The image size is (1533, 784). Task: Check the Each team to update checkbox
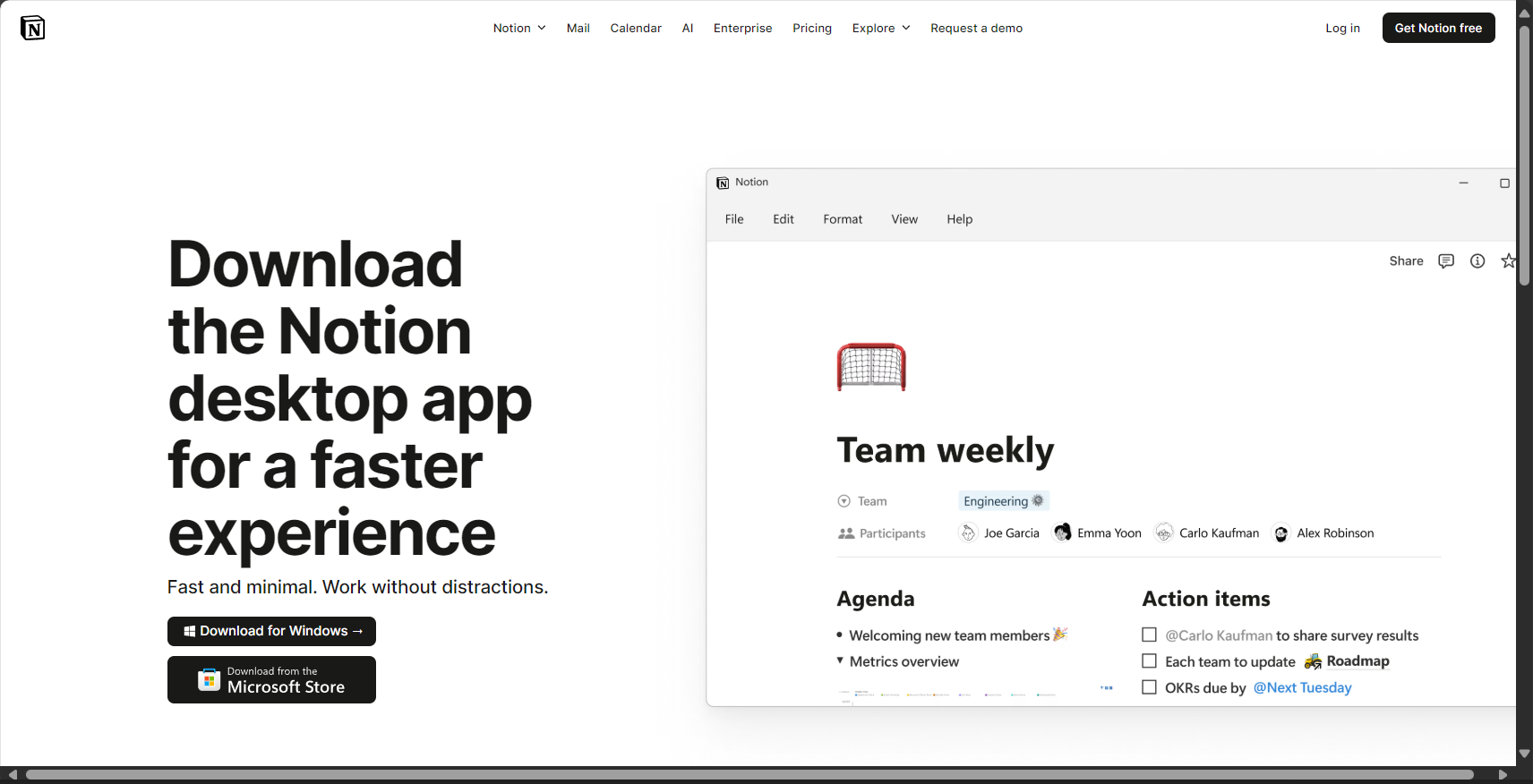(x=1149, y=660)
